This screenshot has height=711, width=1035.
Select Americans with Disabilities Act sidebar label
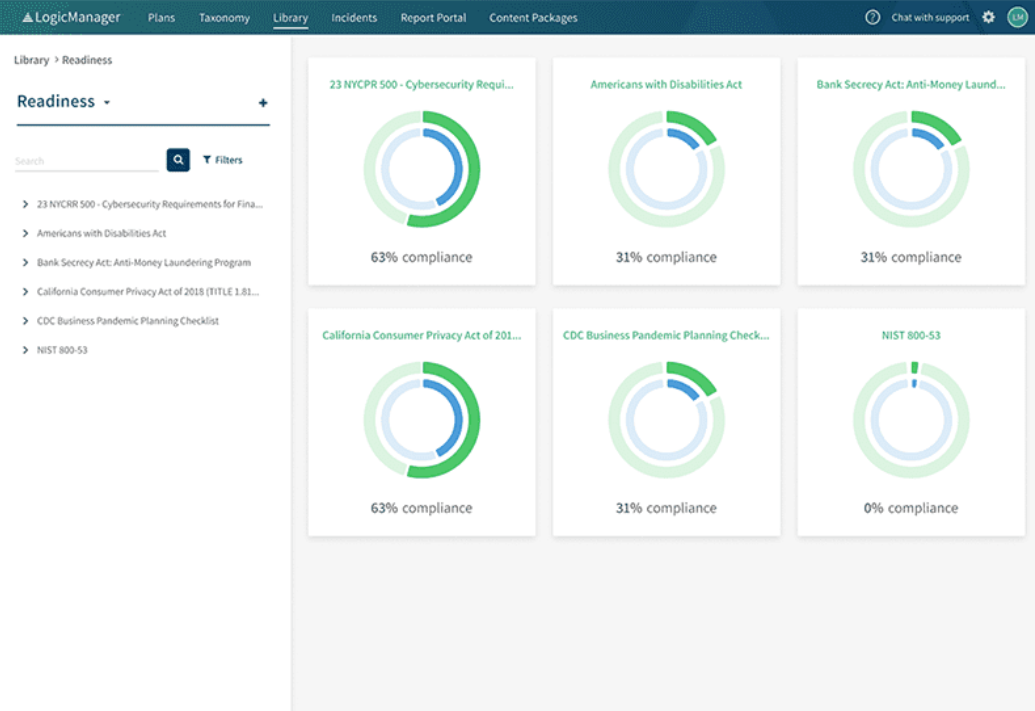[102, 234]
